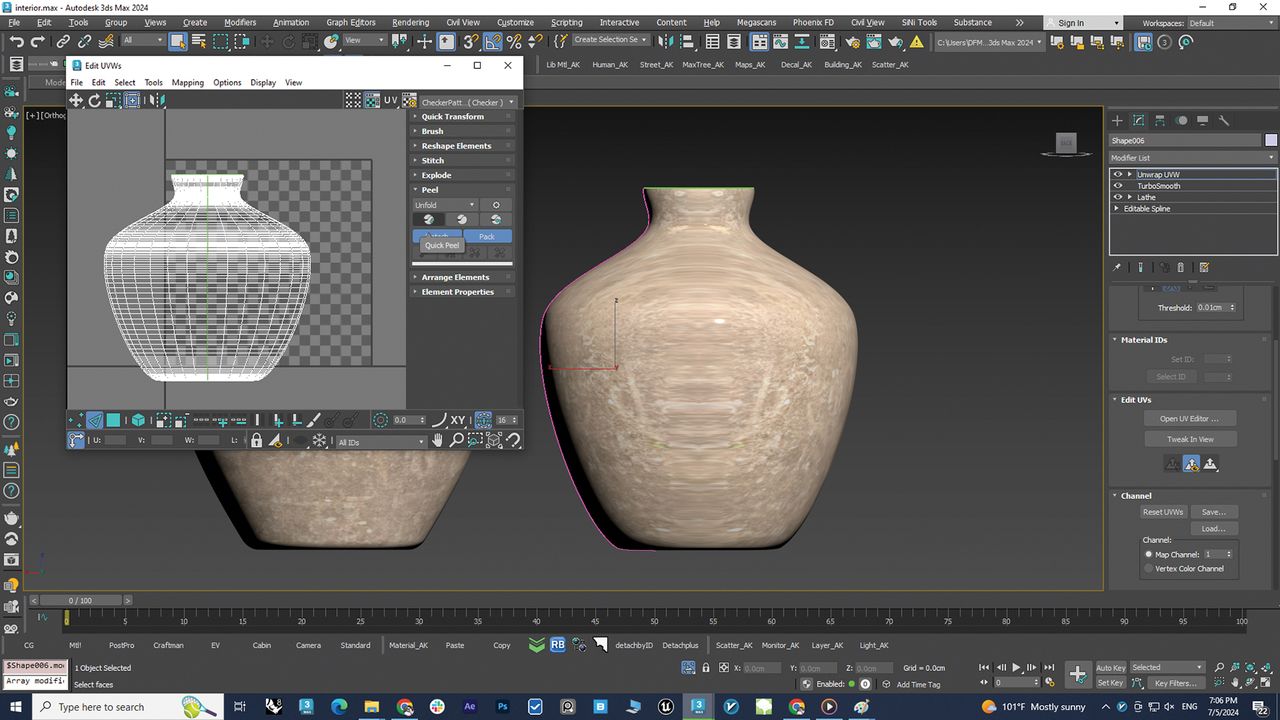
Task: Click the Reset Peel icon
Action: (x=495, y=219)
